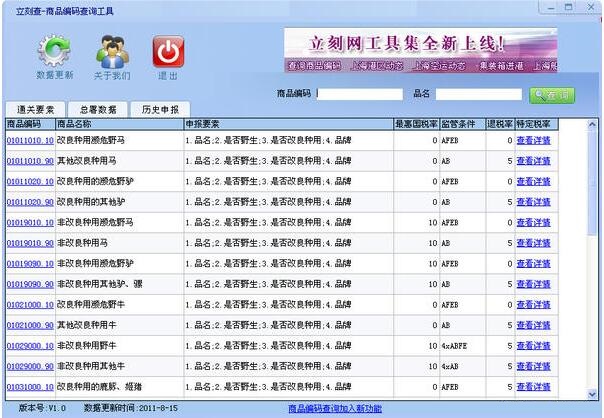This screenshot has height=418, width=604.
Task: Click the 立刻网工具集 banner advertisement
Action: click(421, 50)
